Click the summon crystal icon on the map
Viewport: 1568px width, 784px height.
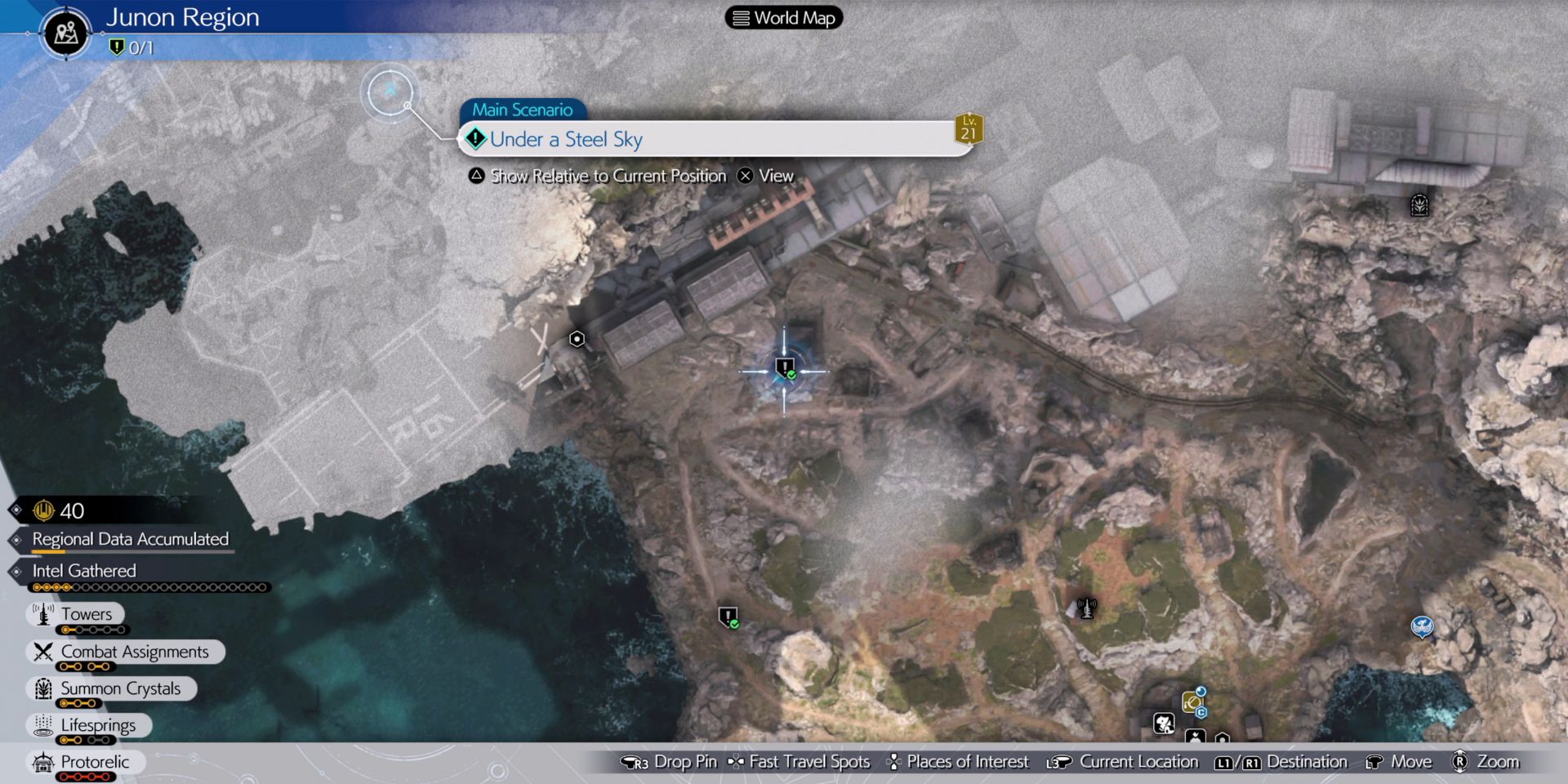1419,204
